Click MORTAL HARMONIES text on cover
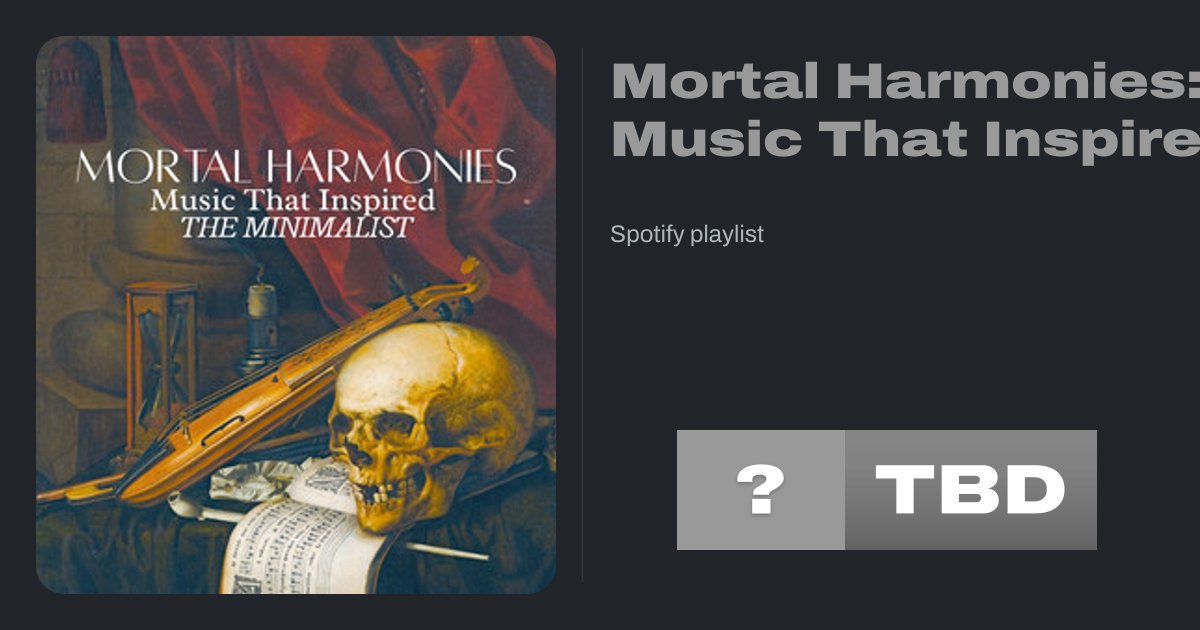 tap(296, 166)
